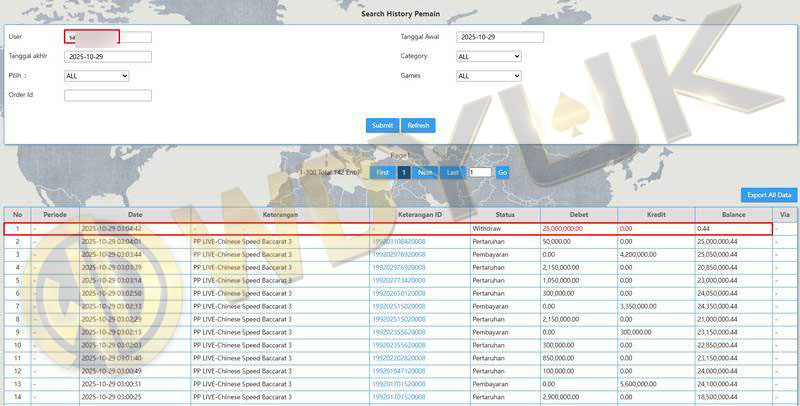Screen dimensions: 800x406
Task: Expand the Category dropdown
Action: (488, 57)
